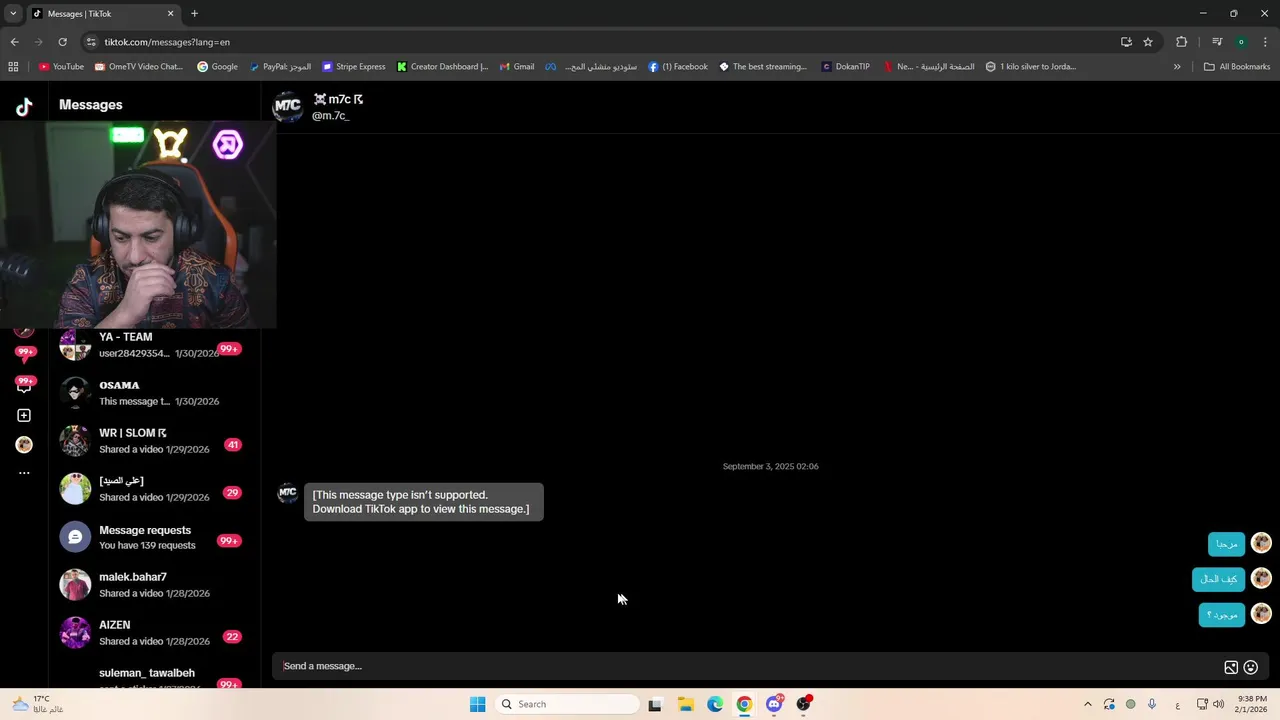The height and width of the screenshot is (720, 1280).
Task: Open a new browser tab
Action: (194, 14)
